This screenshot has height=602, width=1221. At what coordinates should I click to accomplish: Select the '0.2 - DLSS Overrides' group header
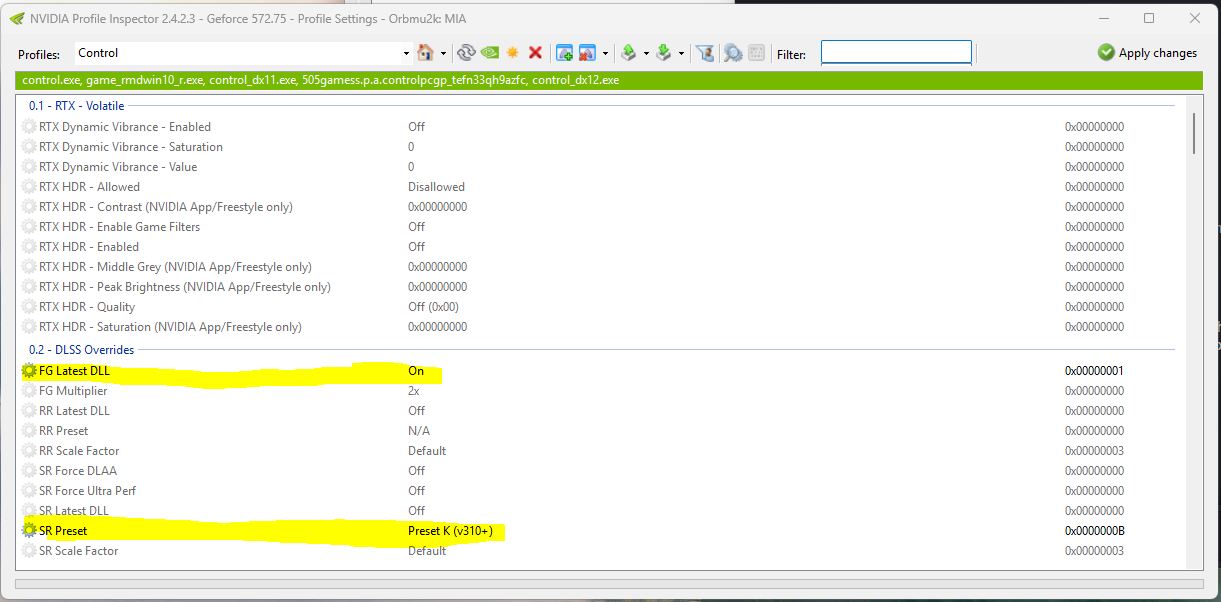coord(81,350)
